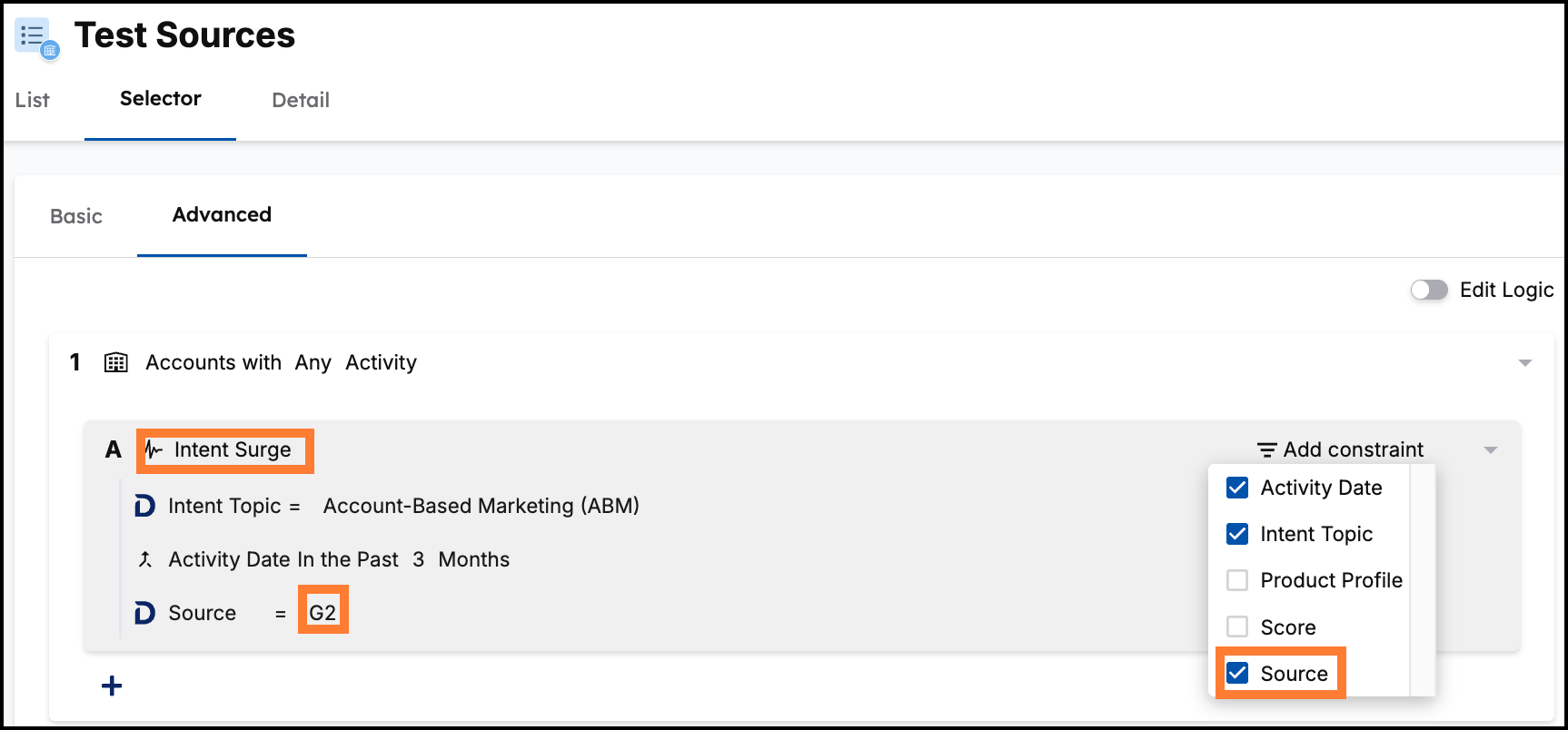Uncheck the Intent Topic checkbox

click(1237, 534)
